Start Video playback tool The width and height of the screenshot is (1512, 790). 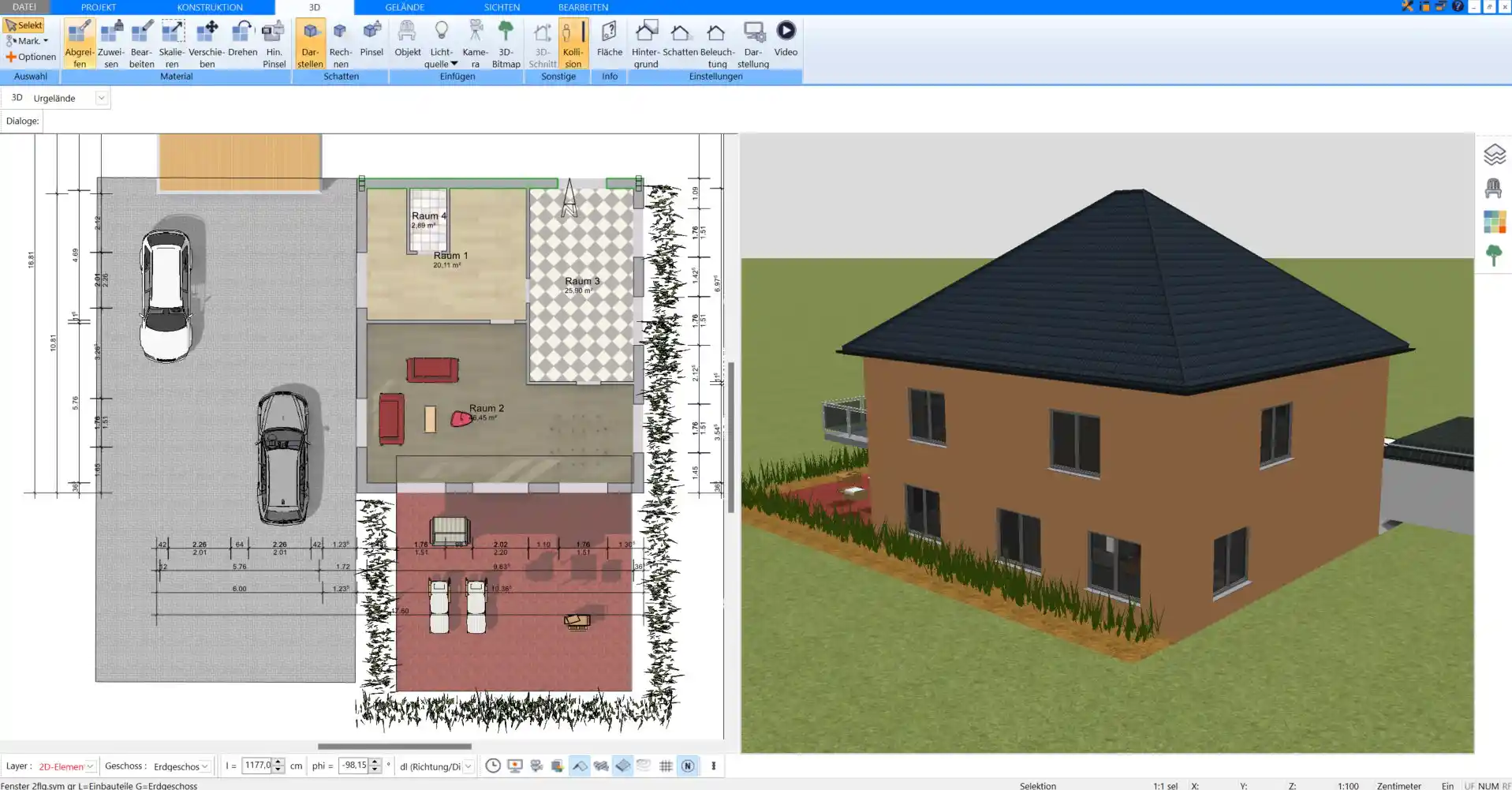click(x=786, y=39)
